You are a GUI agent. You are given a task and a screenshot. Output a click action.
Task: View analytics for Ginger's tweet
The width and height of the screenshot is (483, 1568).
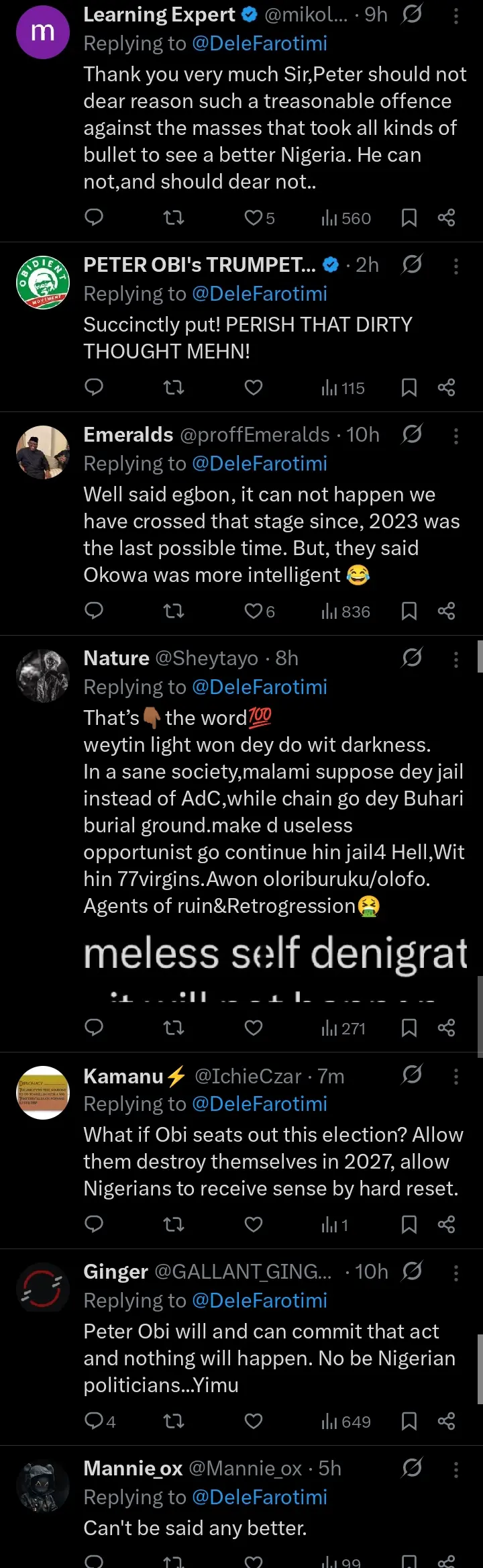(345, 1421)
